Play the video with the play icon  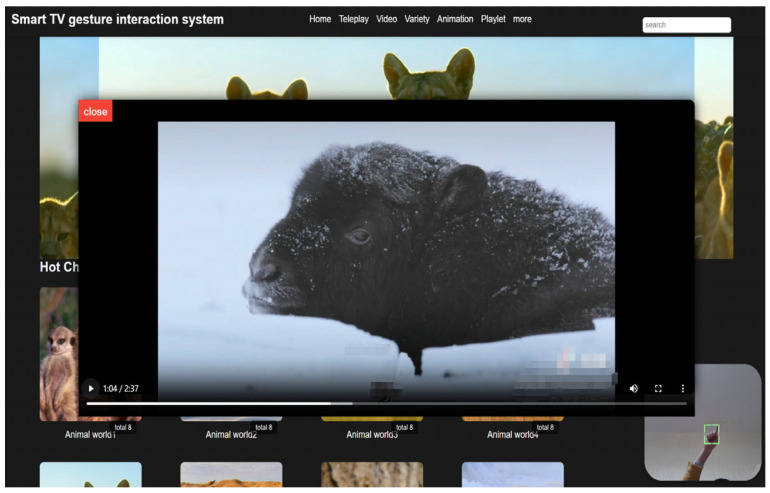pos(91,388)
